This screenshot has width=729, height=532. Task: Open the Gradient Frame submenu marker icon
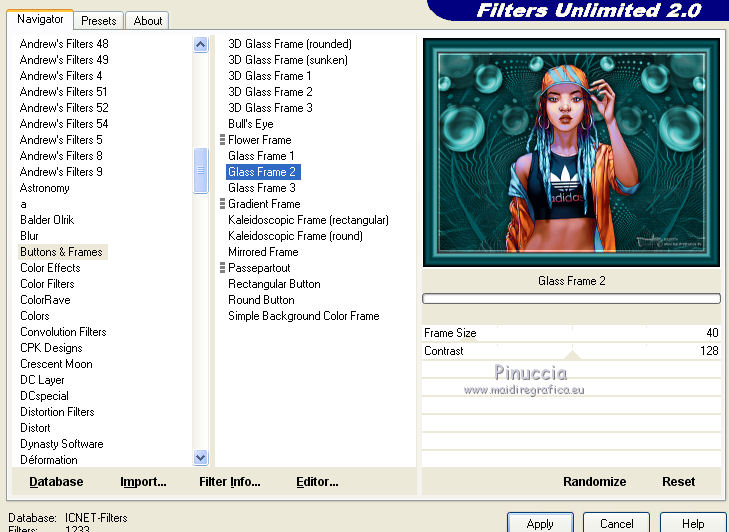[x=222, y=204]
